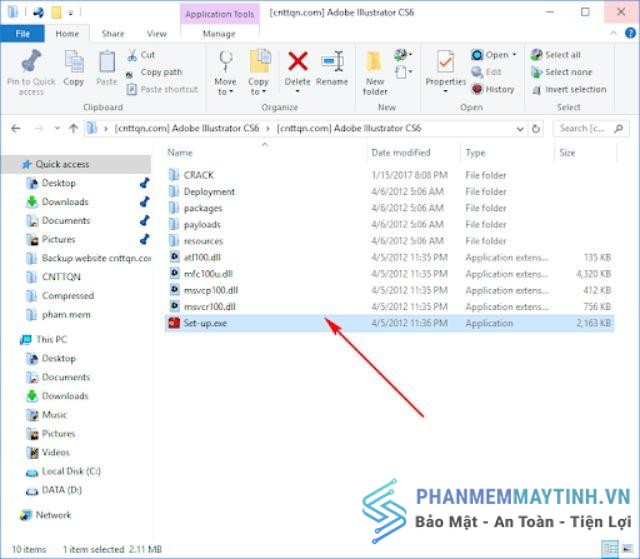Click Select none in ribbon
The width and height of the screenshot is (640, 559).
click(561, 72)
